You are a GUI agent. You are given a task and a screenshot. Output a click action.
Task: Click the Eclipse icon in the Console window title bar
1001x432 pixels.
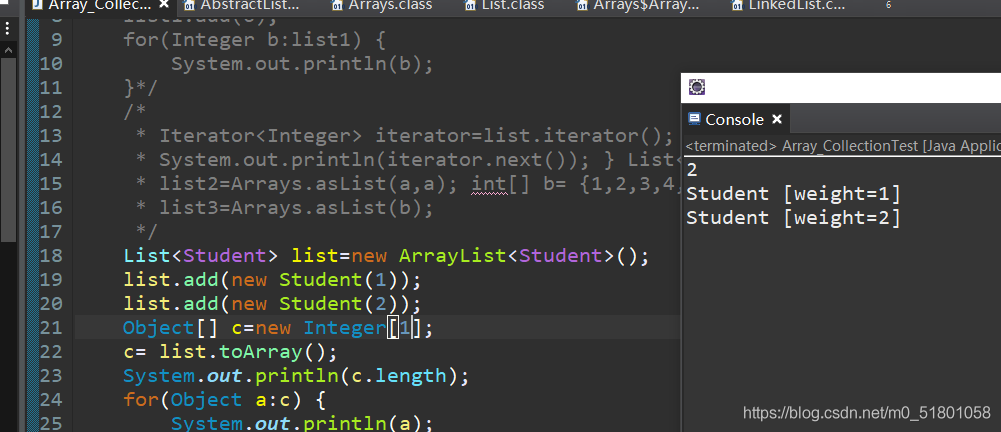coord(696,87)
